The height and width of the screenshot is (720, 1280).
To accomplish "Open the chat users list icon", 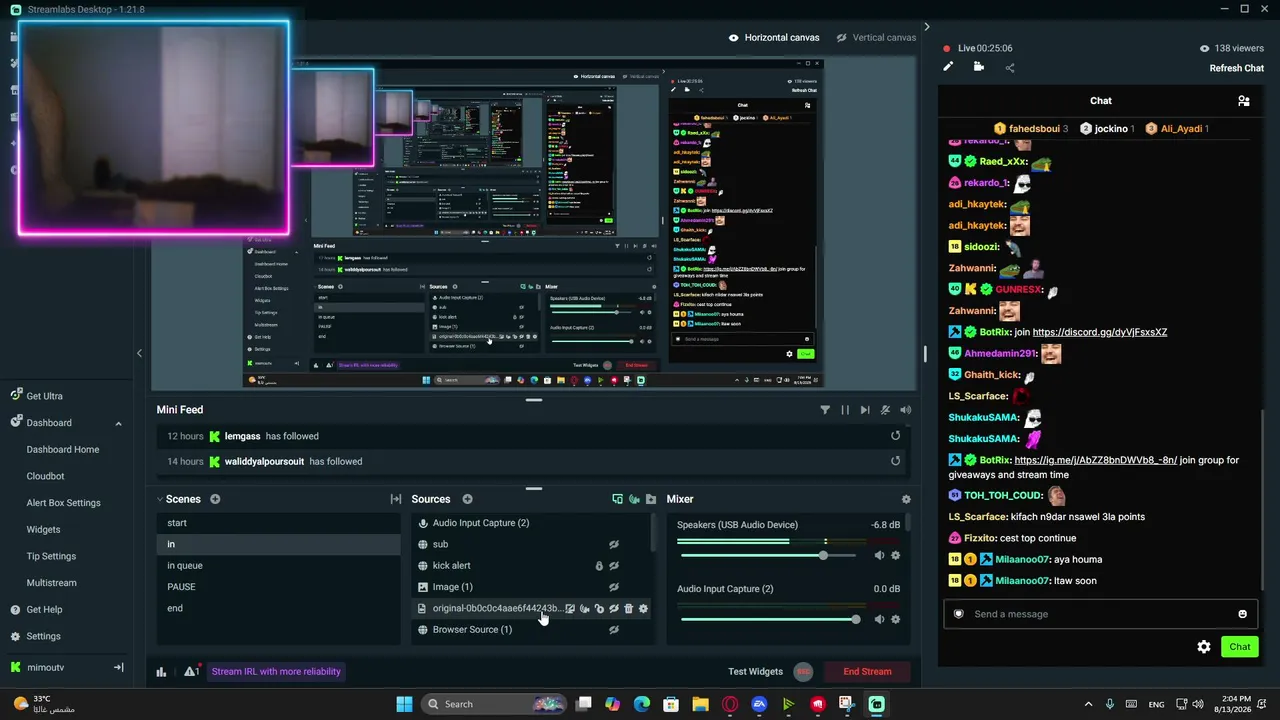I will [x=1243, y=101].
